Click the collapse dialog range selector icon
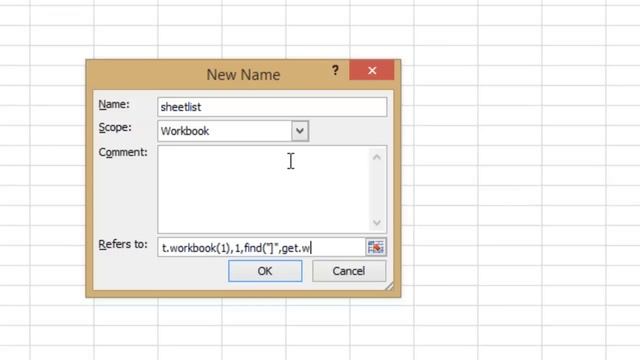640x360 pixels. [376, 247]
